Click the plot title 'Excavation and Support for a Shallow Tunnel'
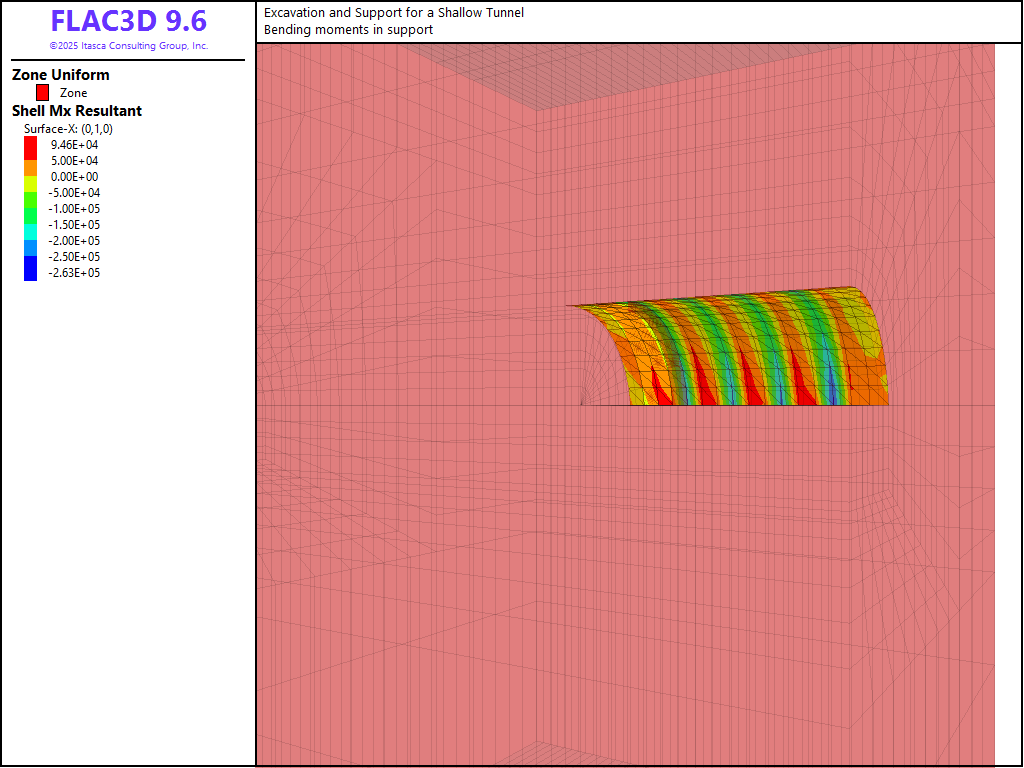The height and width of the screenshot is (768, 1024). point(393,13)
